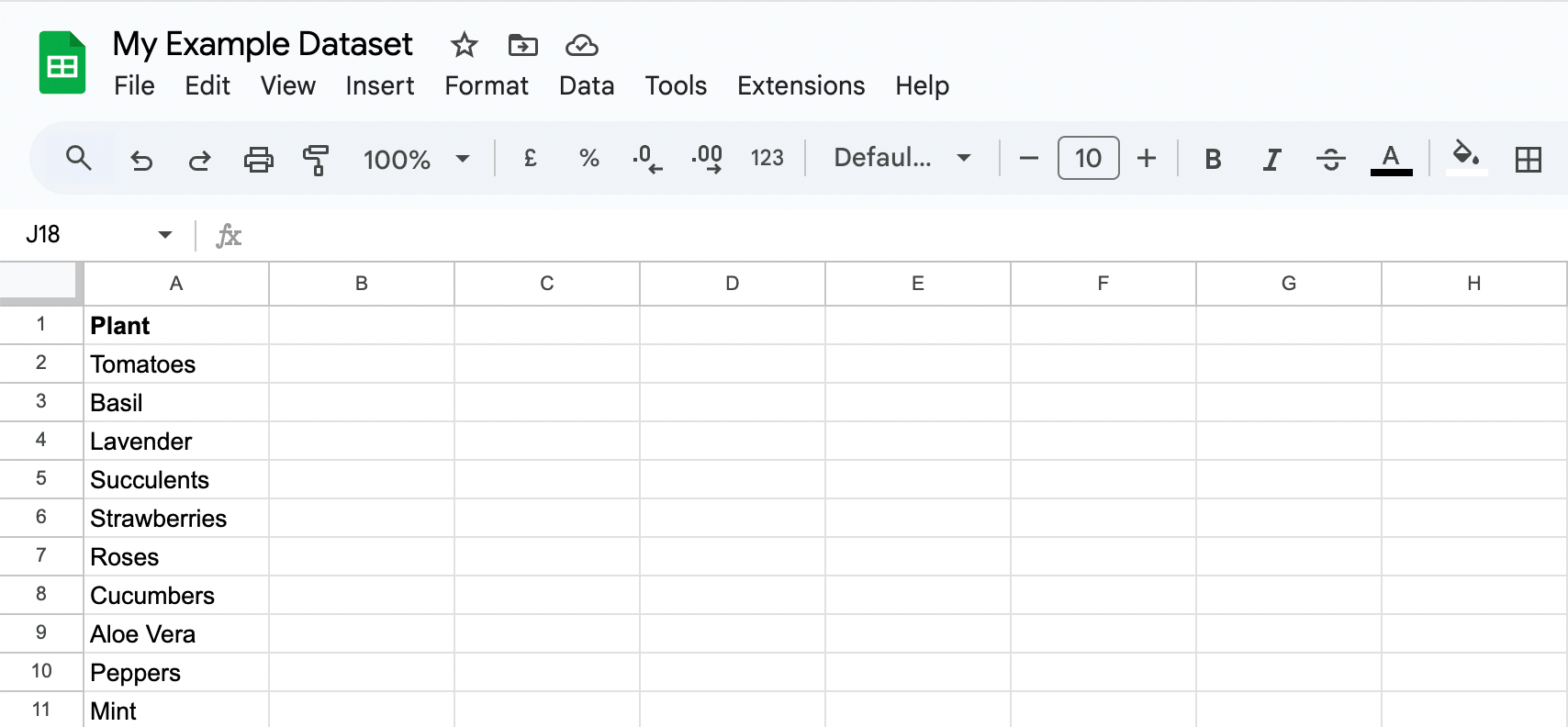The height and width of the screenshot is (727, 1568).
Task: Click the Print icon
Action: [258, 160]
